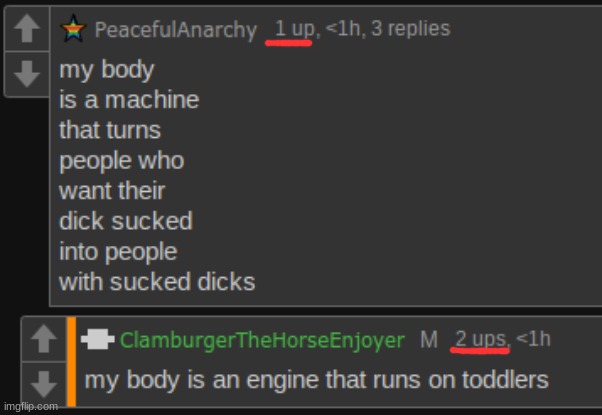
Task: Click the imgflip.com watermark
Action: (x=31, y=406)
